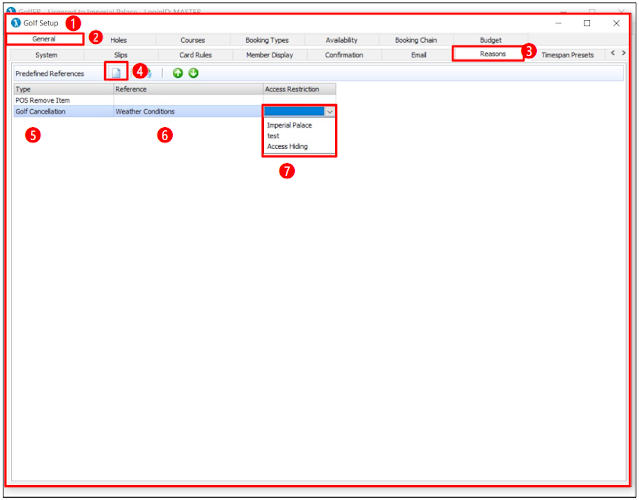Open the Booking Types tab

coord(267,40)
